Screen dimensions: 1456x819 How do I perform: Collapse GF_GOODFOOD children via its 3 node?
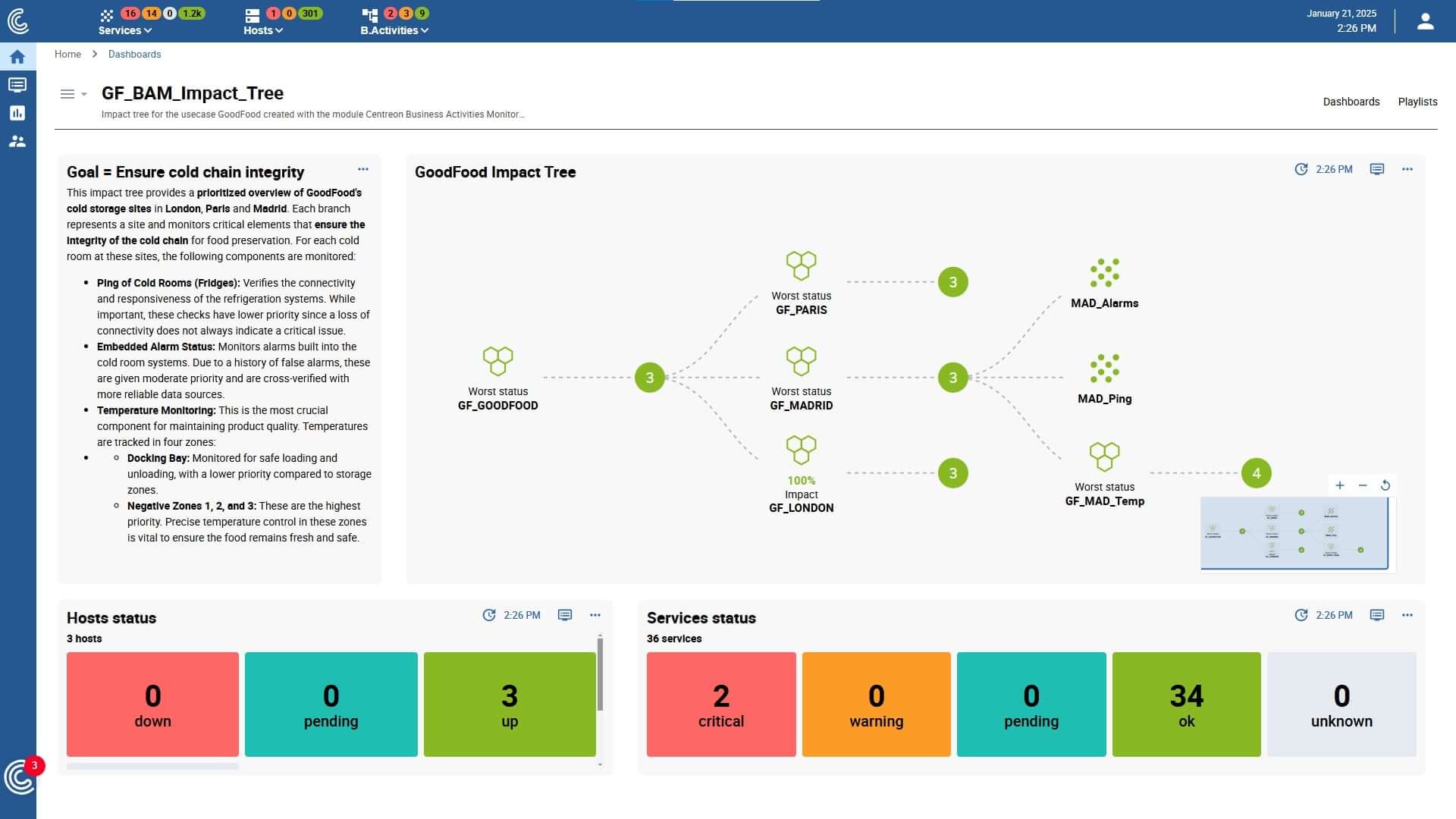click(x=650, y=378)
